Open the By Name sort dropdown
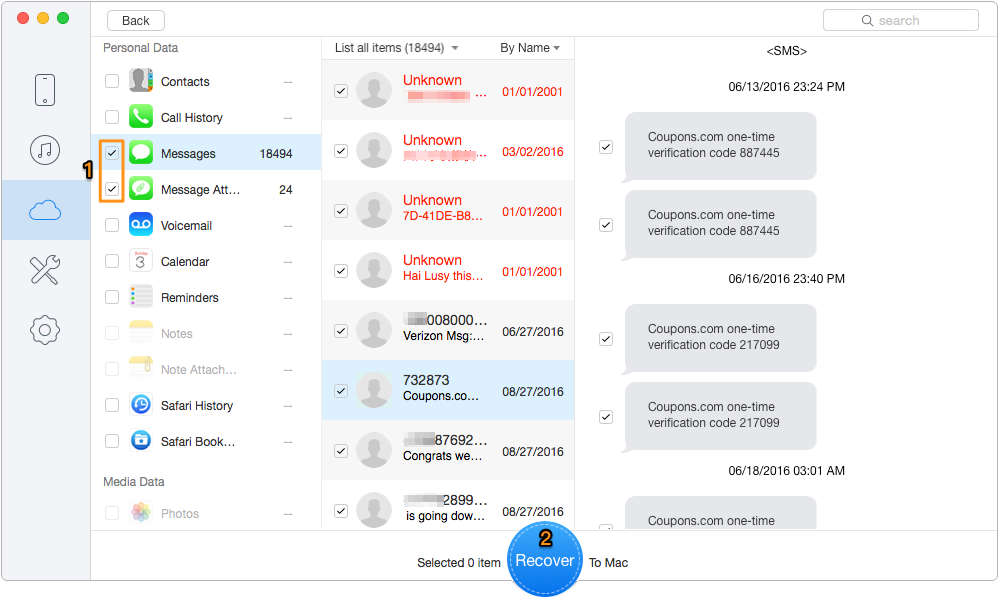The height and width of the screenshot is (608, 1000). click(x=529, y=48)
